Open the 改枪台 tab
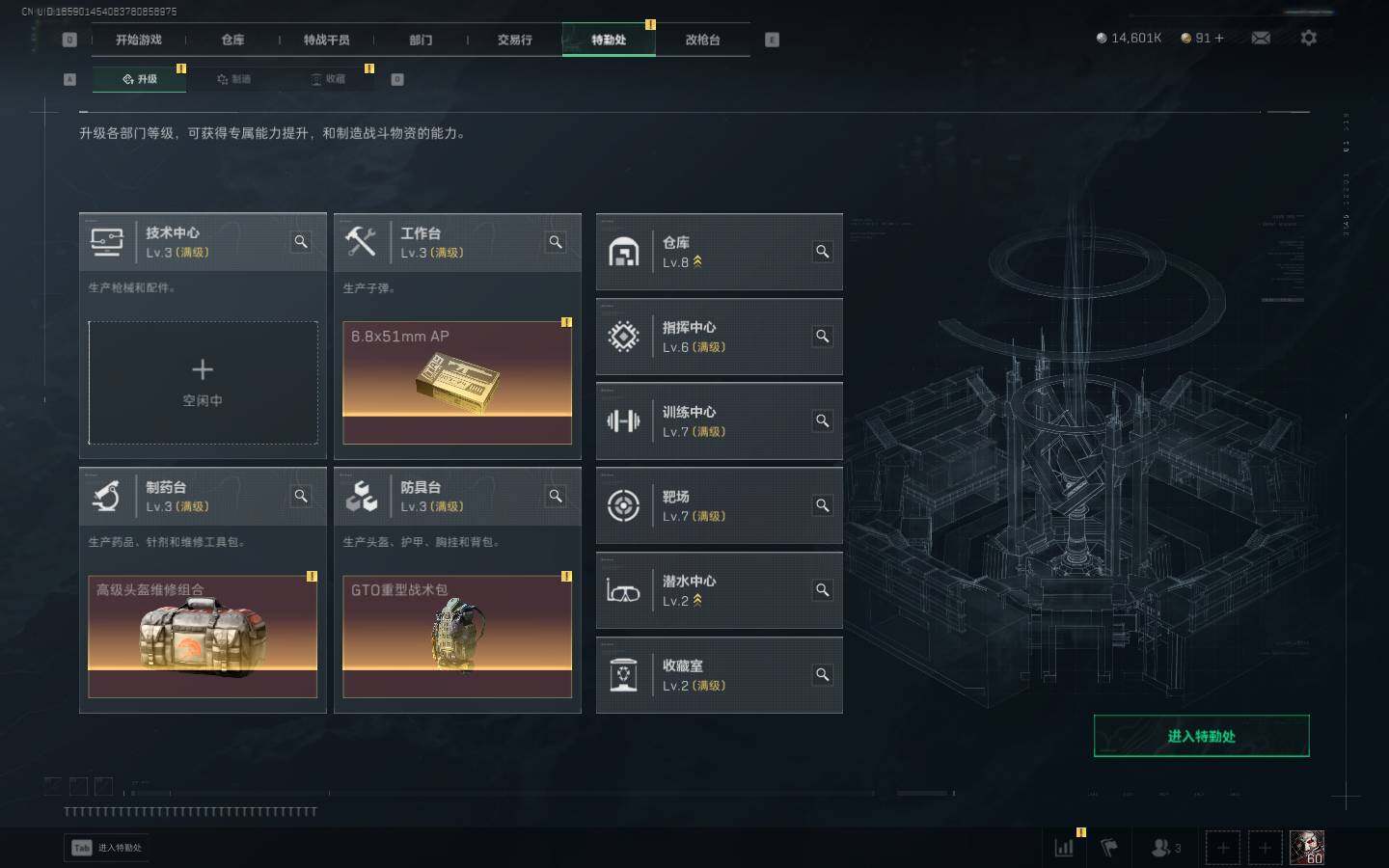The height and width of the screenshot is (868, 1389). click(702, 40)
